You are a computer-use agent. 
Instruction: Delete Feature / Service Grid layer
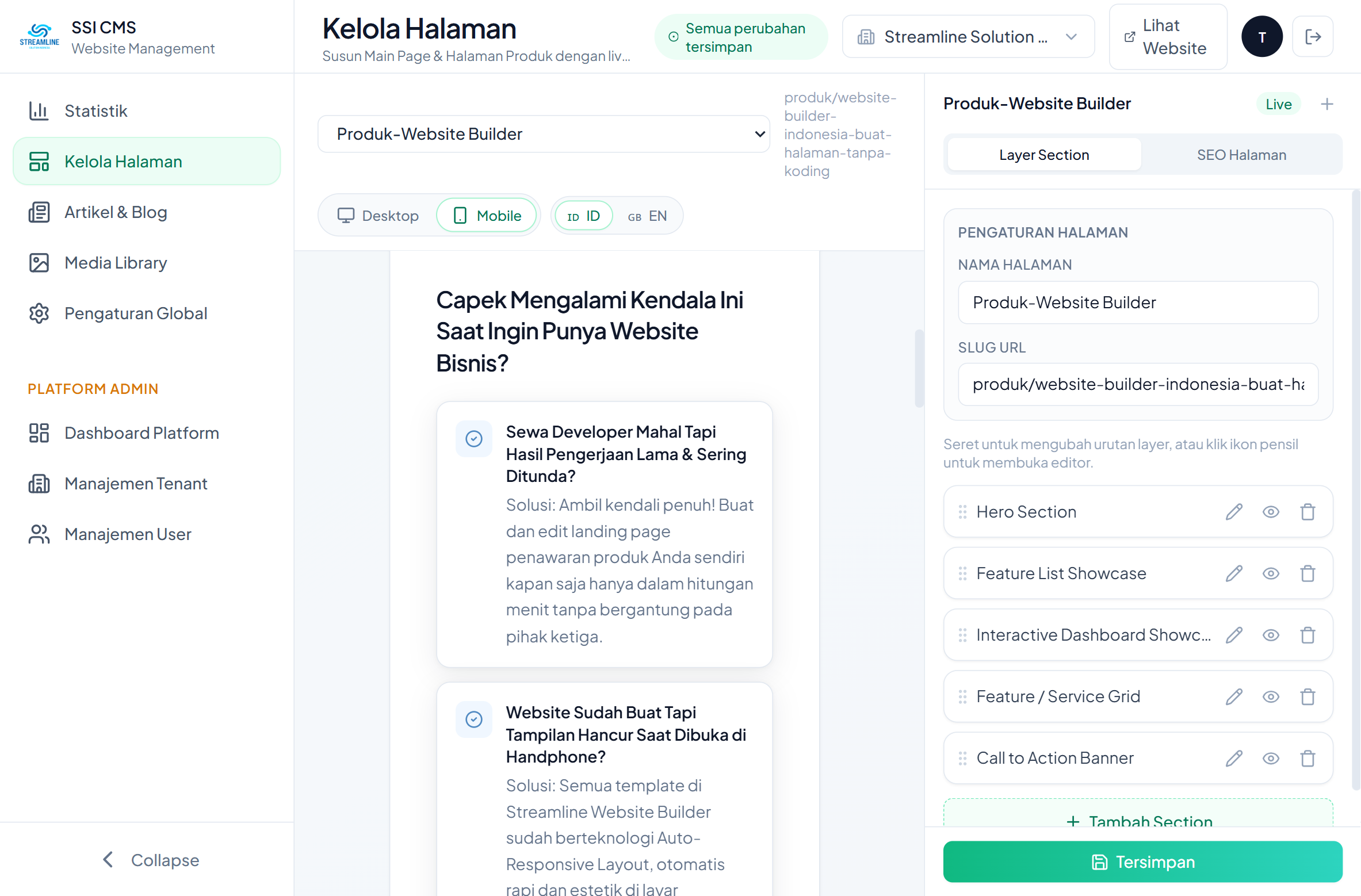(x=1308, y=696)
